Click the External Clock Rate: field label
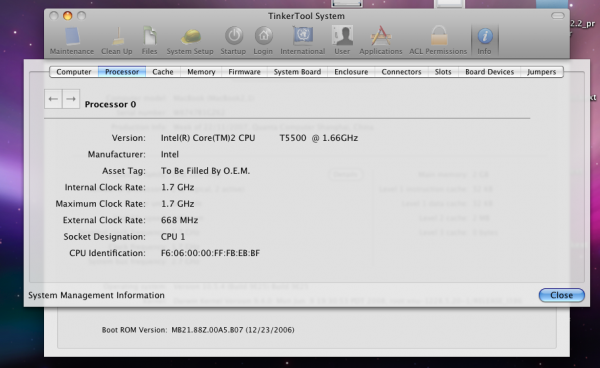600x368 pixels. pos(104,220)
